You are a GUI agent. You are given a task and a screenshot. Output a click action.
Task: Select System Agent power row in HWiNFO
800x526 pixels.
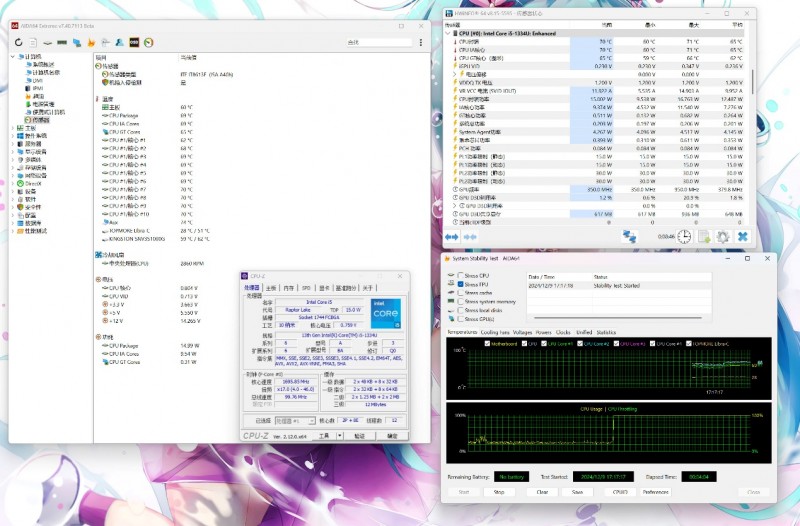(x=597, y=132)
